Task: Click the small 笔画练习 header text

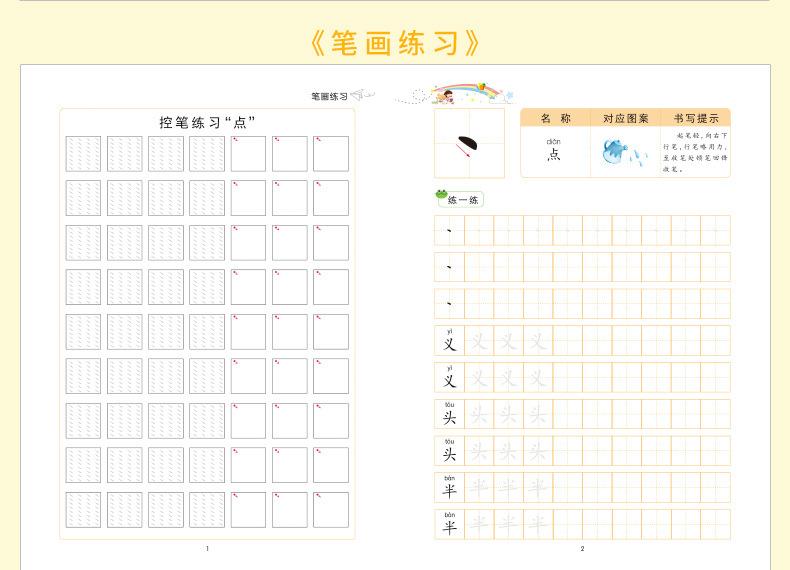Action: [x=328, y=97]
